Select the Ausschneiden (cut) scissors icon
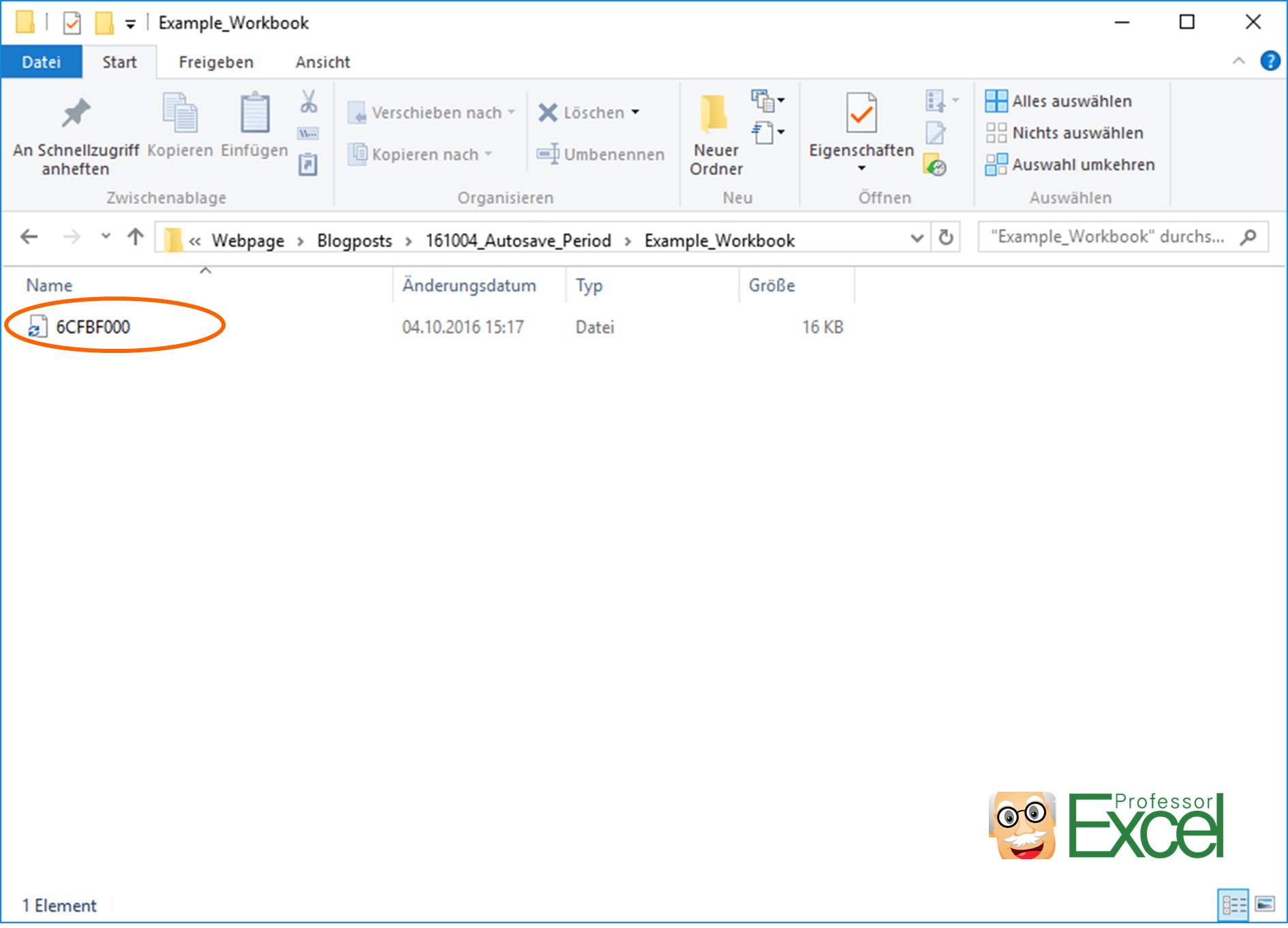Image resolution: width=1288 pixels, height=928 pixels. click(x=307, y=104)
